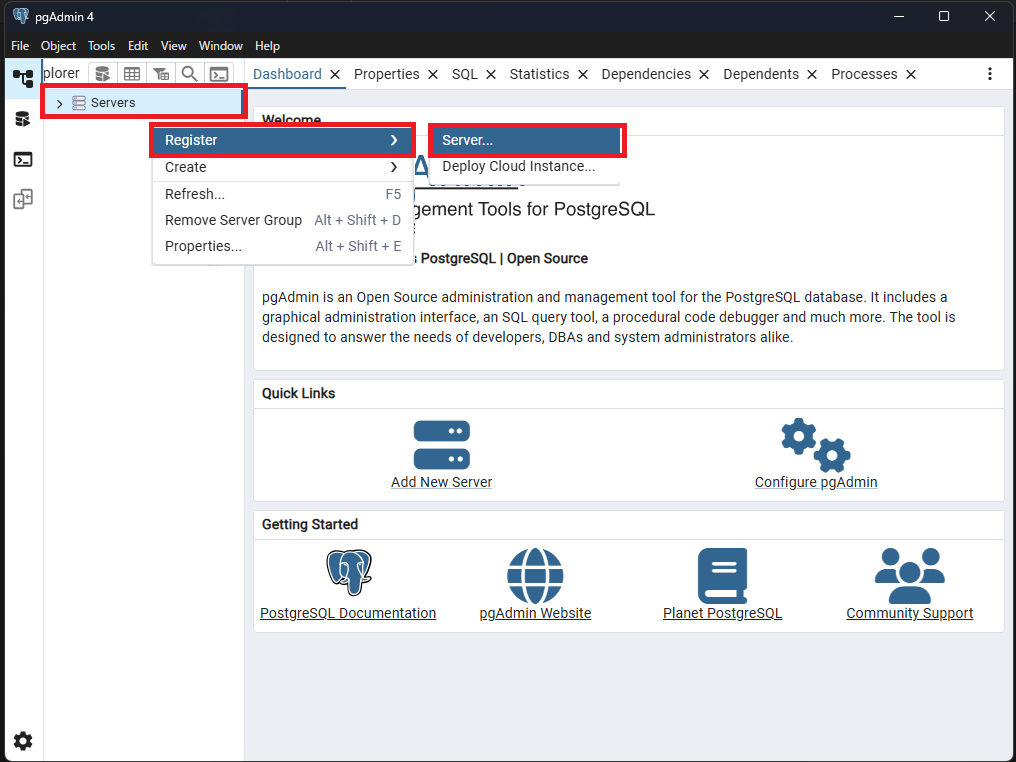Click the Query Tool icon in explorer toolbar
Viewport: 1016px width, 762px height.
click(102, 74)
